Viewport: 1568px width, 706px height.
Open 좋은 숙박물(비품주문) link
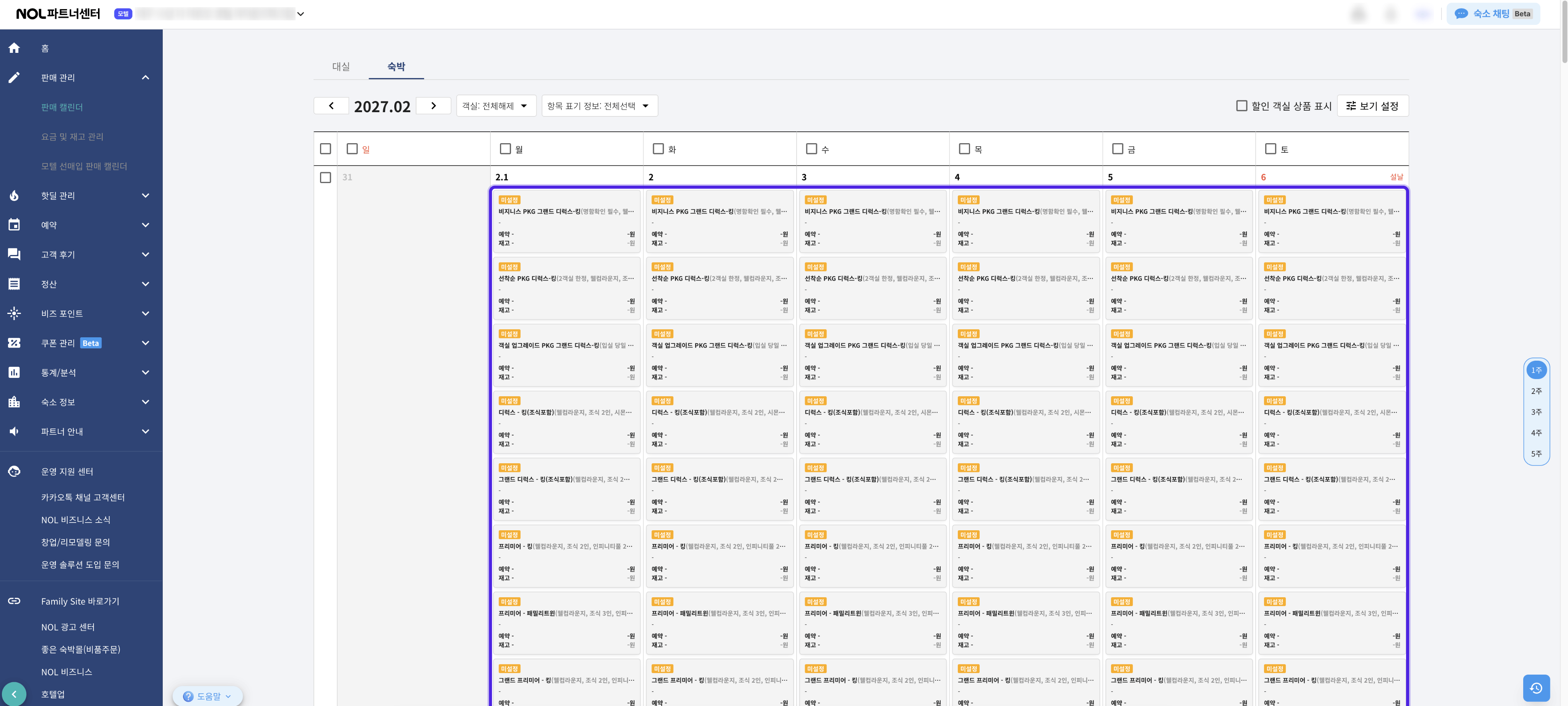[80, 649]
